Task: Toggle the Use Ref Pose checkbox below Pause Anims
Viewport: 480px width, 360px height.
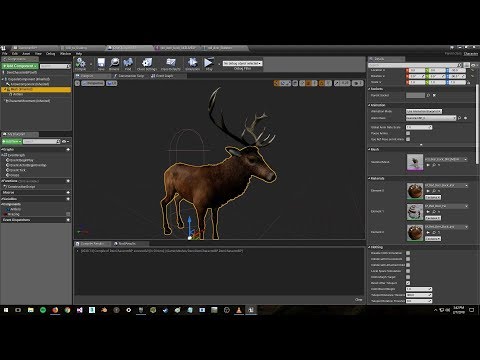Action: [x=408, y=139]
